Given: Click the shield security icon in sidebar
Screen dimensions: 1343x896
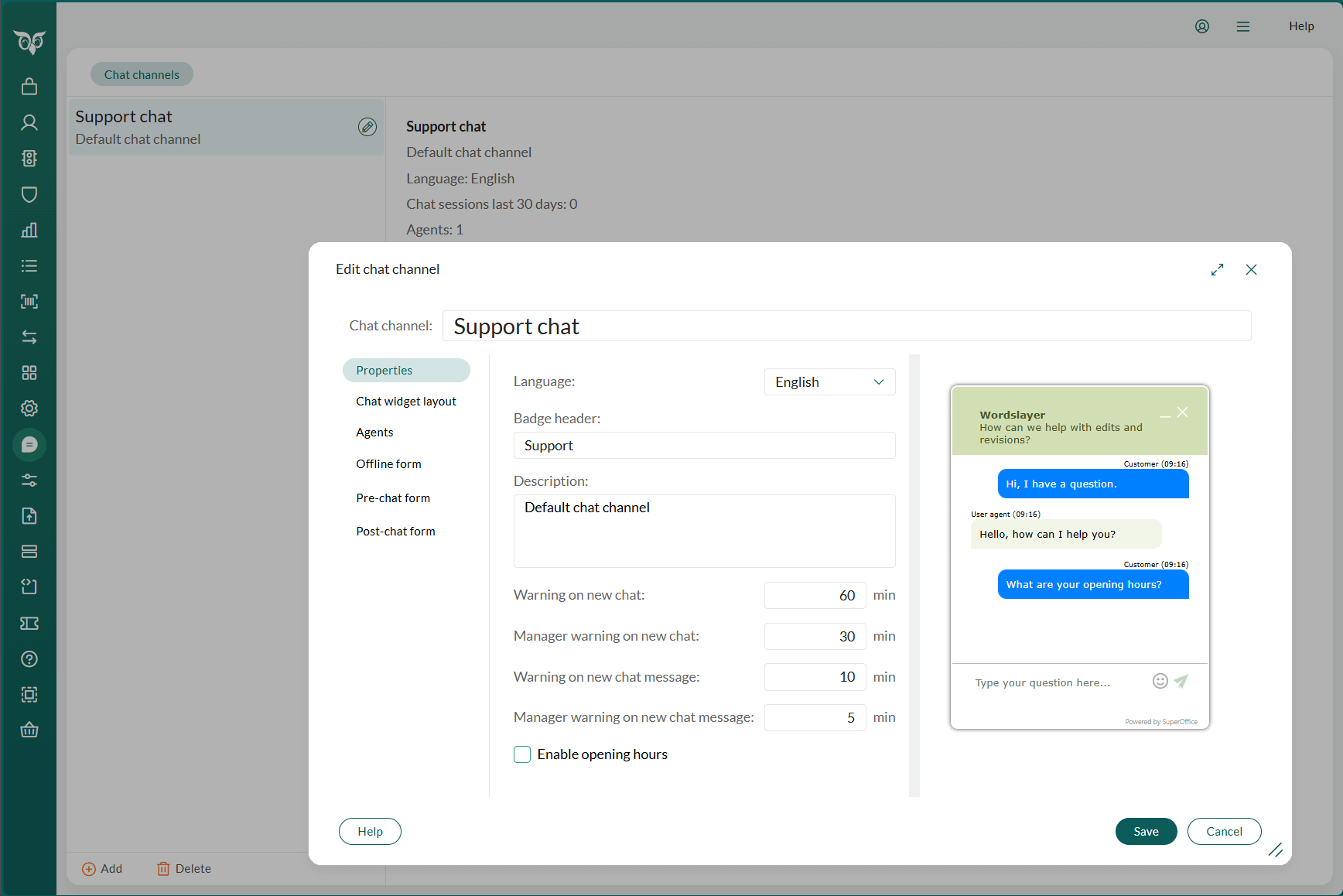Looking at the screenshot, I should pos(29,194).
